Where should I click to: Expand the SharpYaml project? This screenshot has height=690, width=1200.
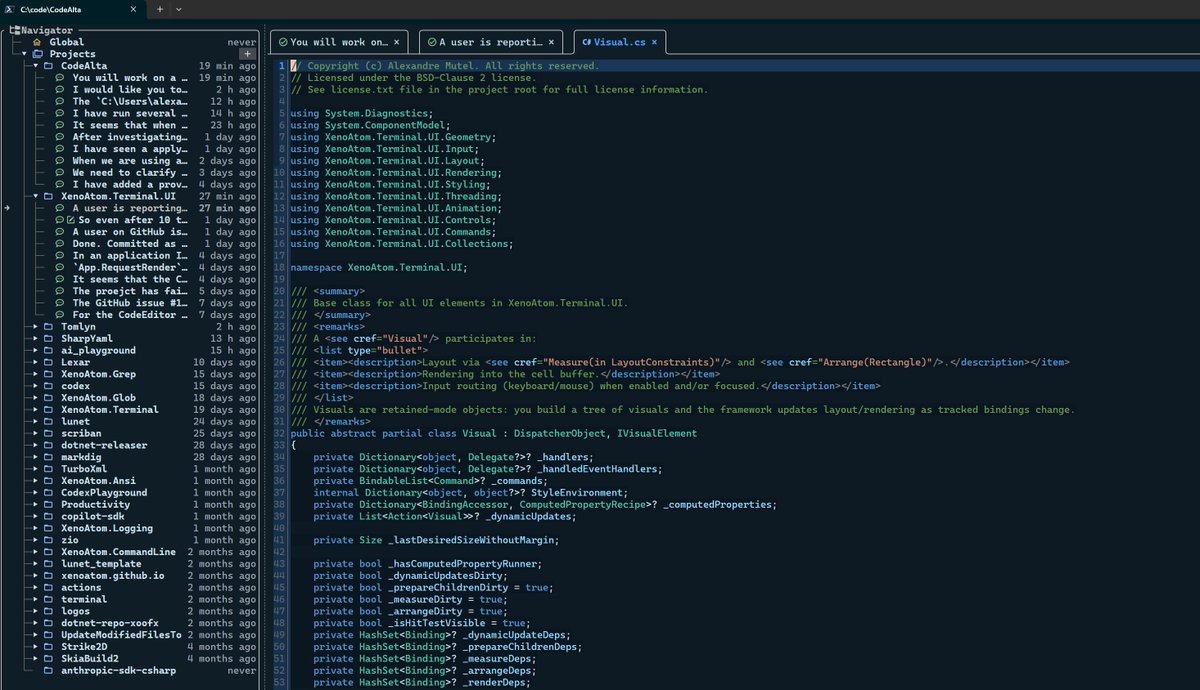tap(36, 339)
